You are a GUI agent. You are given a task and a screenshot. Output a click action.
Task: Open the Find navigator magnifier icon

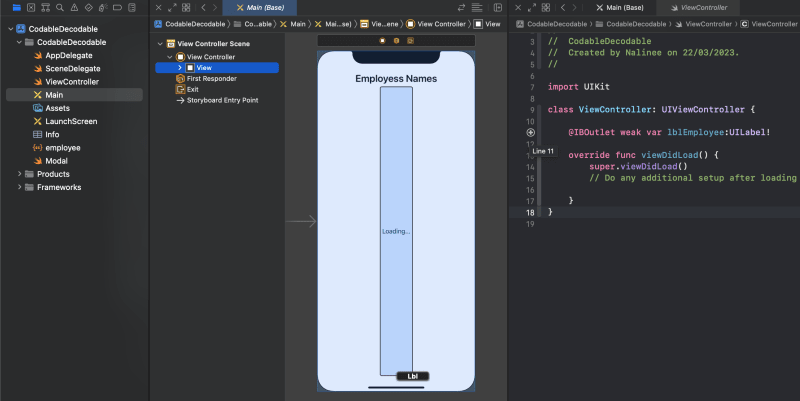[60, 8]
